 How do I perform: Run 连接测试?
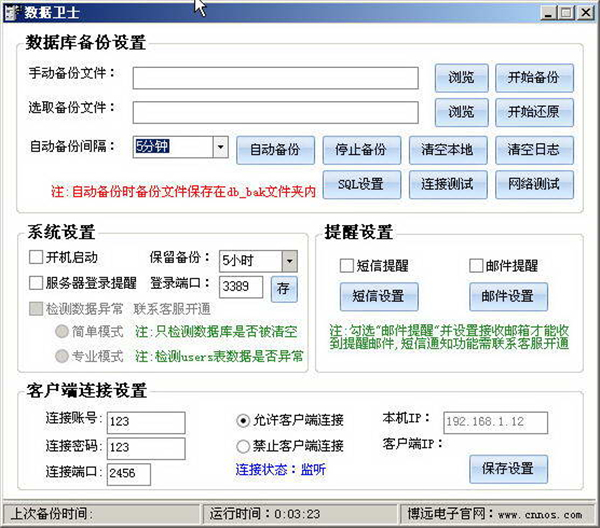(448, 185)
